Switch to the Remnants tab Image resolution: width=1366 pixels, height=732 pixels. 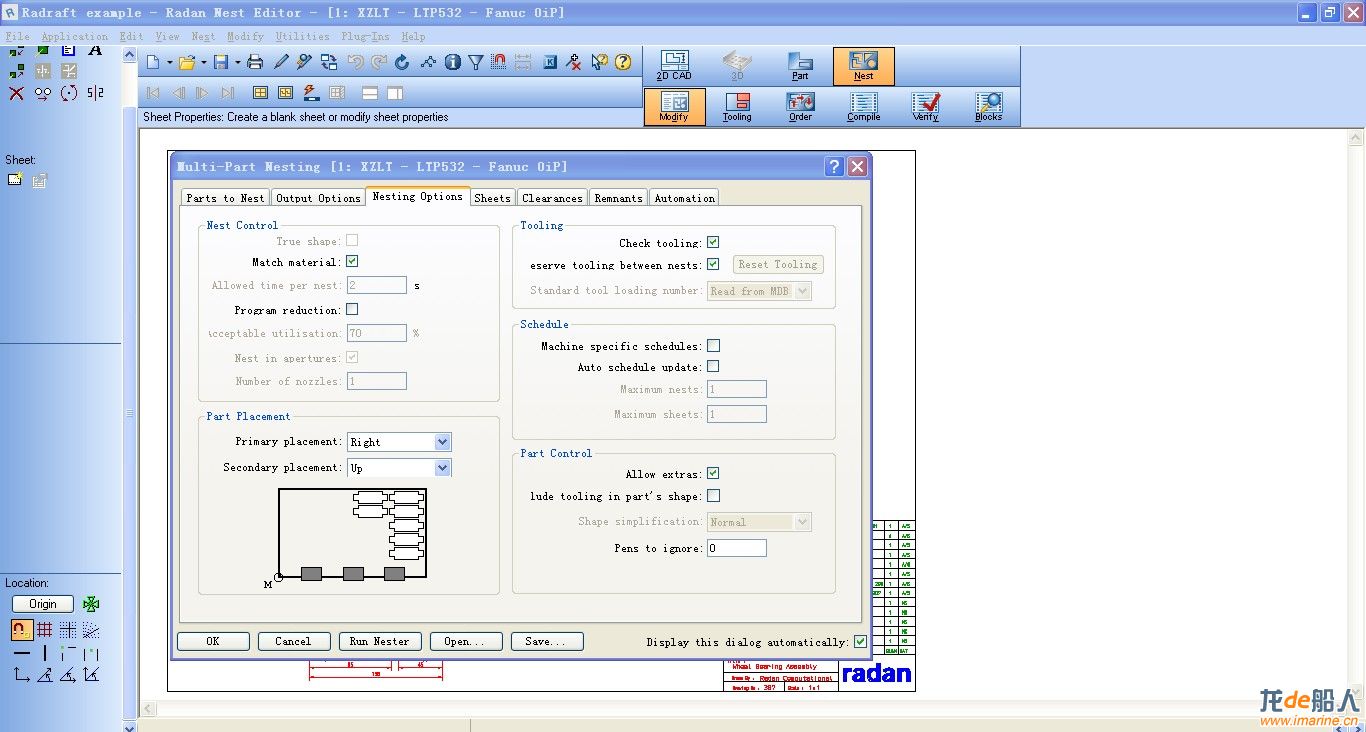[618, 198]
